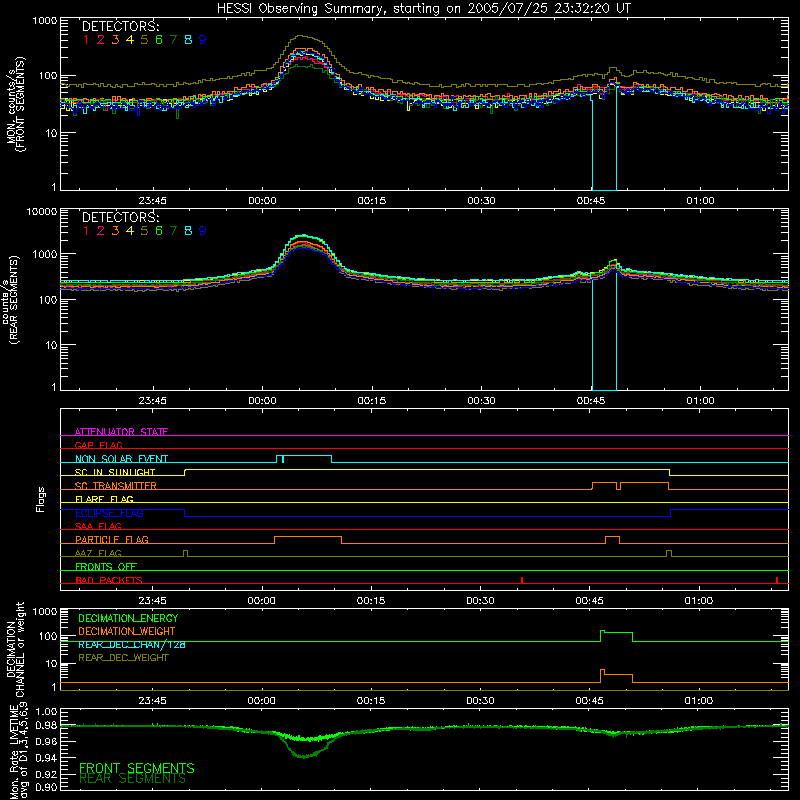Click the 10000 value on rear counts axis
Screen dimensions: 800x800
click(x=42, y=211)
